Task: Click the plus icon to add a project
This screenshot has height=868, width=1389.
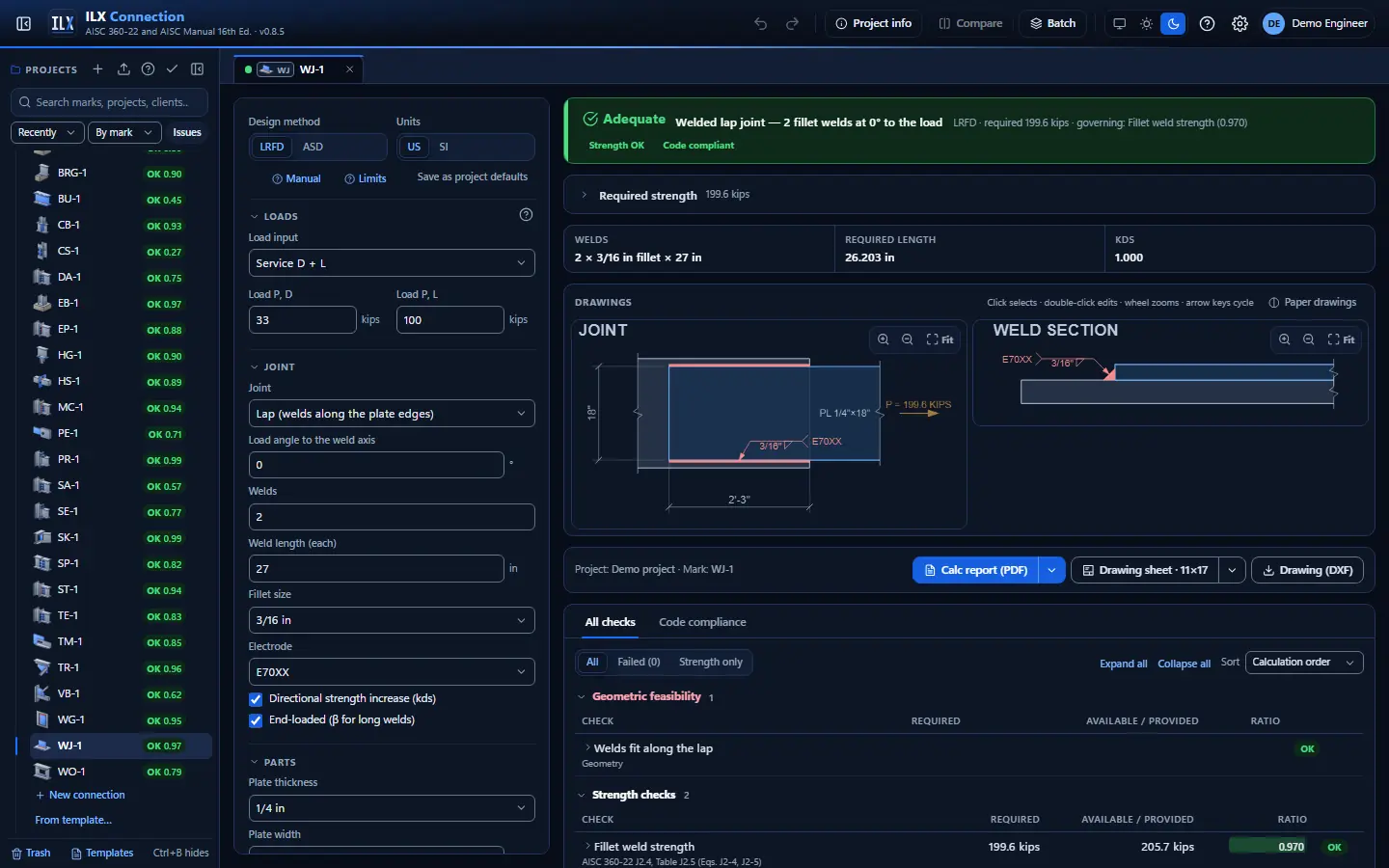Action: click(x=97, y=69)
